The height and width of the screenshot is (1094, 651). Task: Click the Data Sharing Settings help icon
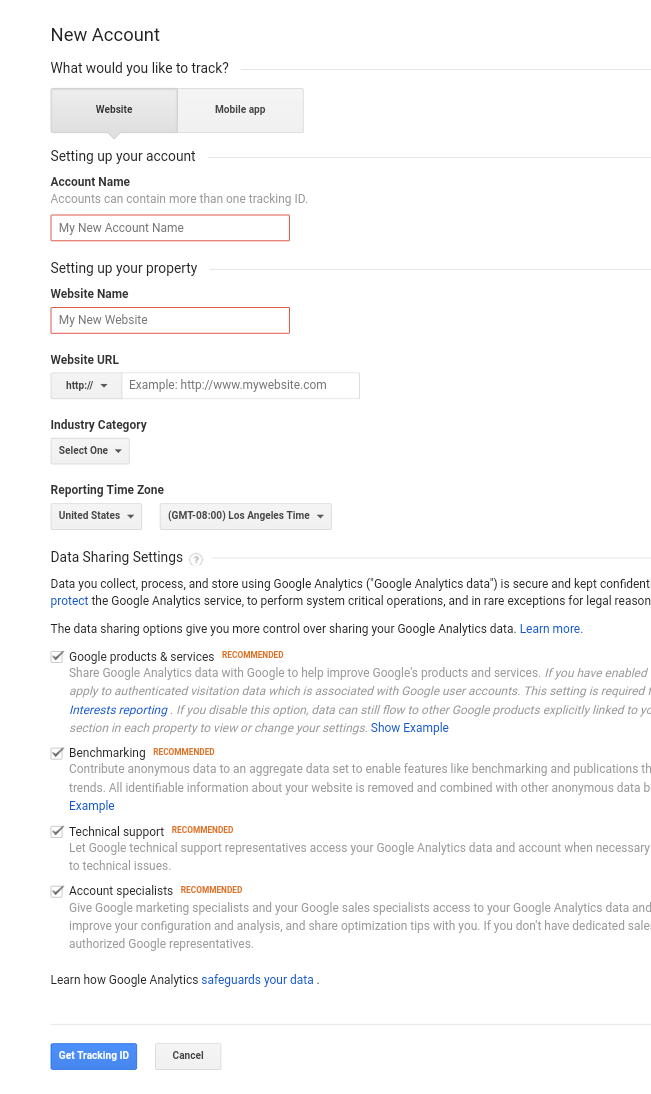[x=196, y=559]
